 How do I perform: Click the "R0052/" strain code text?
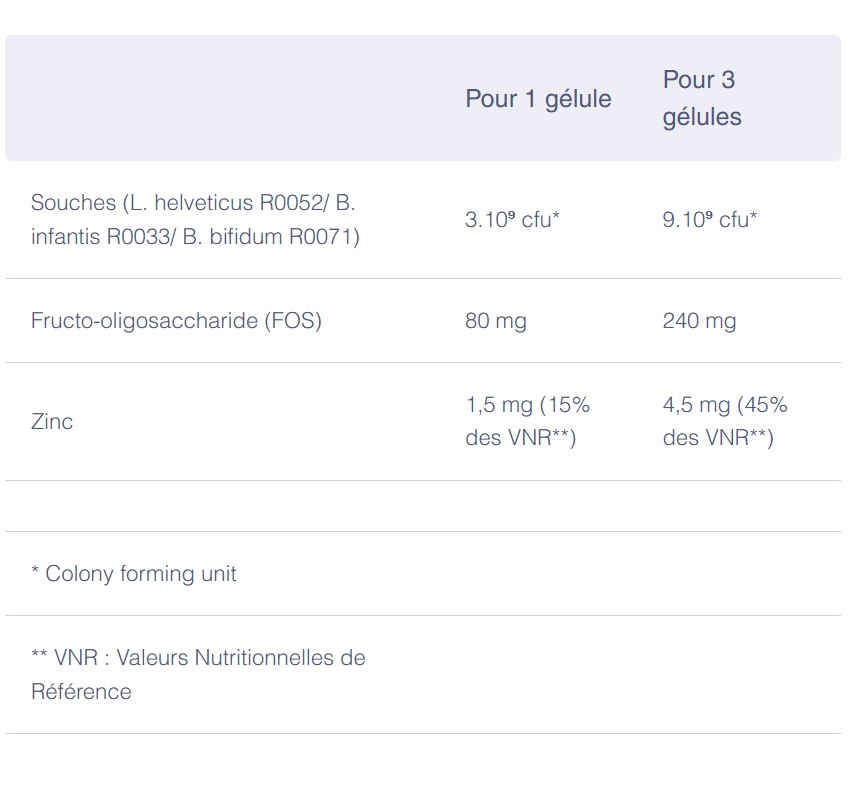click(x=294, y=203)
